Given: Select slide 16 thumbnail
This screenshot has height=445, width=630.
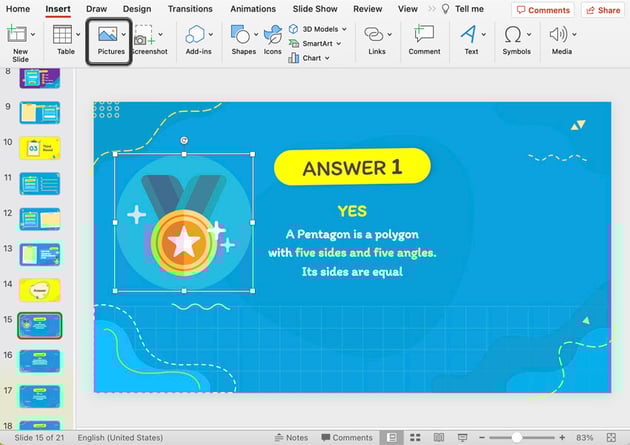Looking at the screenshot, I should (x=40, y=361).
